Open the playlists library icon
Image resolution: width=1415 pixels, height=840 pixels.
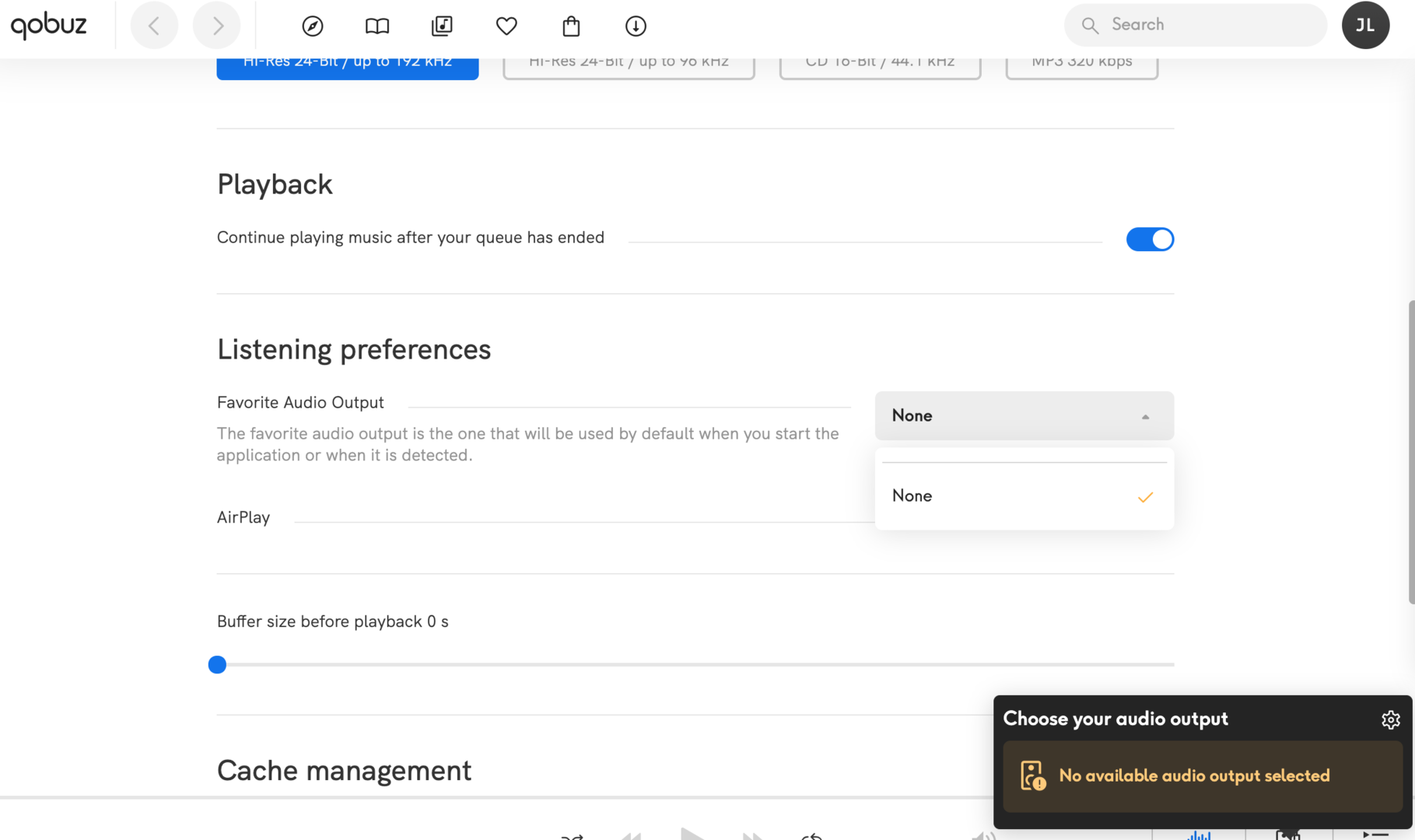pos(442,26)
